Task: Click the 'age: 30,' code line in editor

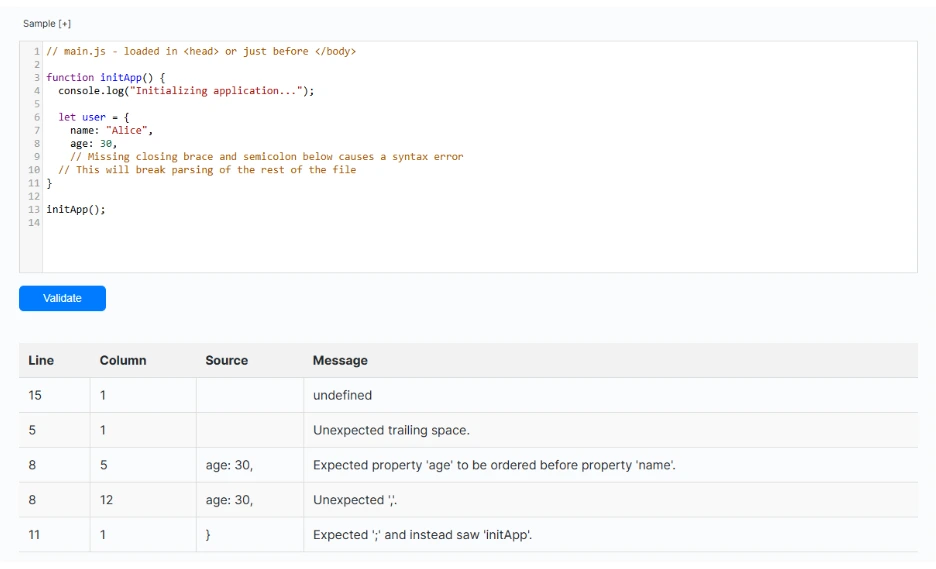Action: [94, 143]
